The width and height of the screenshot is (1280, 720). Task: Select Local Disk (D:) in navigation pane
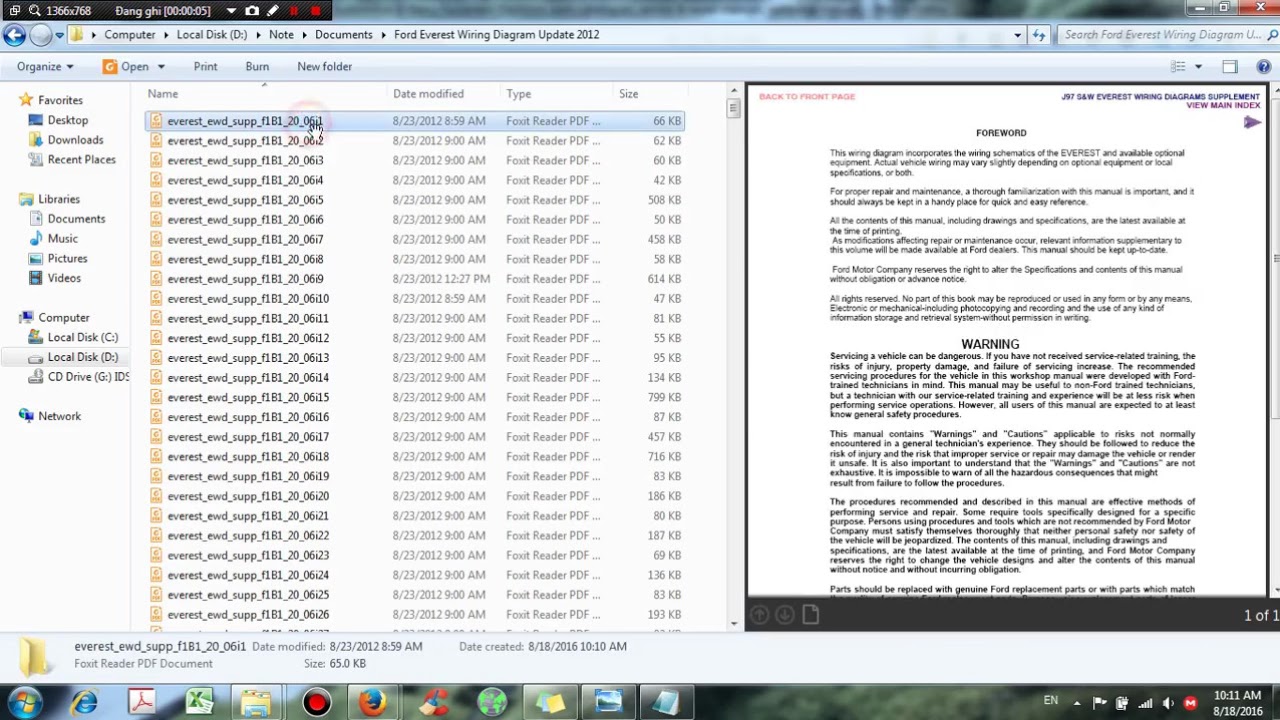click(x=82, y=357)
